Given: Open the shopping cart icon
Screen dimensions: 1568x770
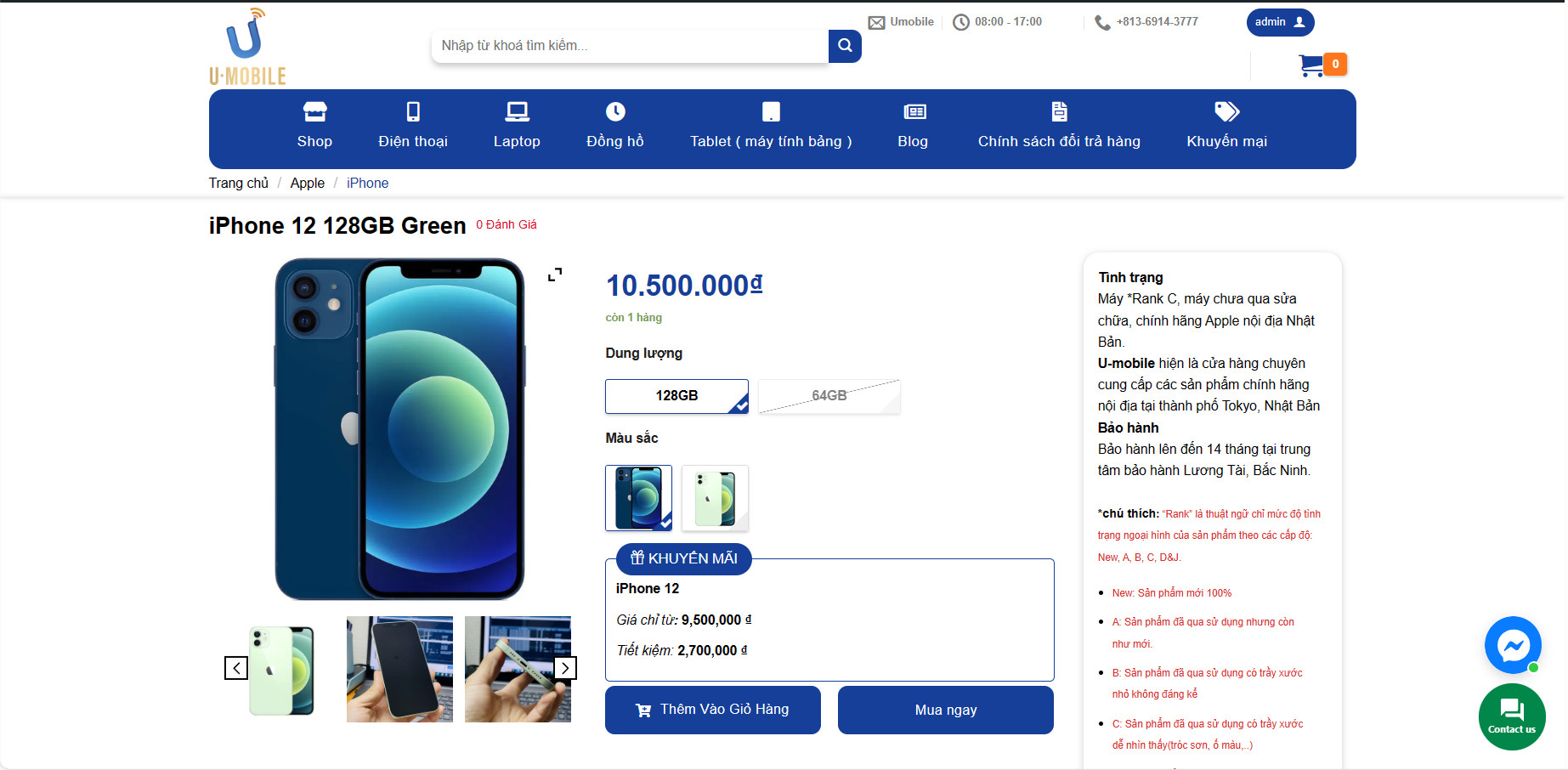Looking at the screenshot, I should [1311, 65].
